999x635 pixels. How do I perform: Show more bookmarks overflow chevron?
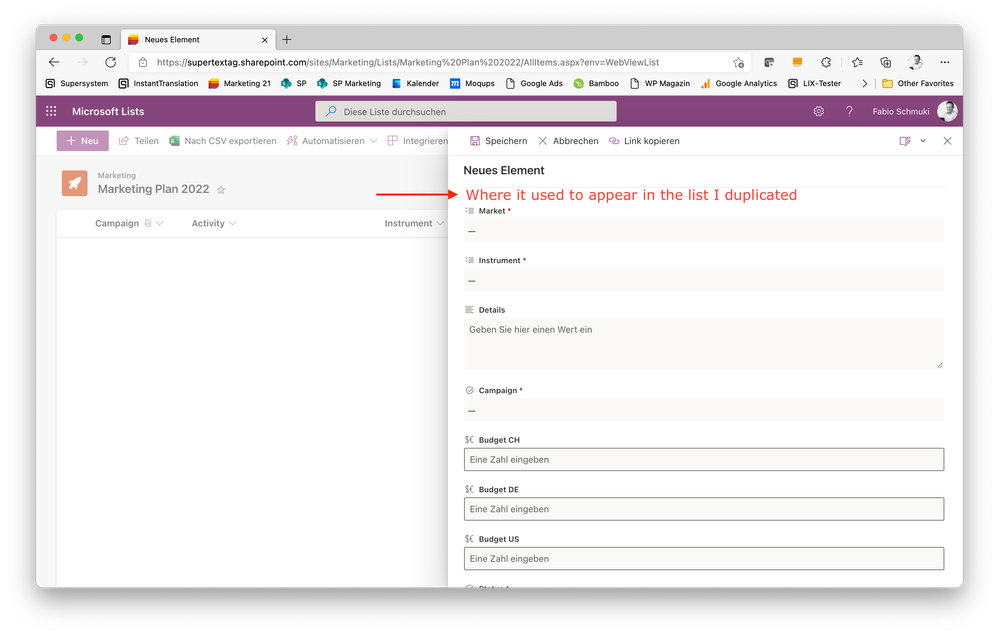(865, 83)
